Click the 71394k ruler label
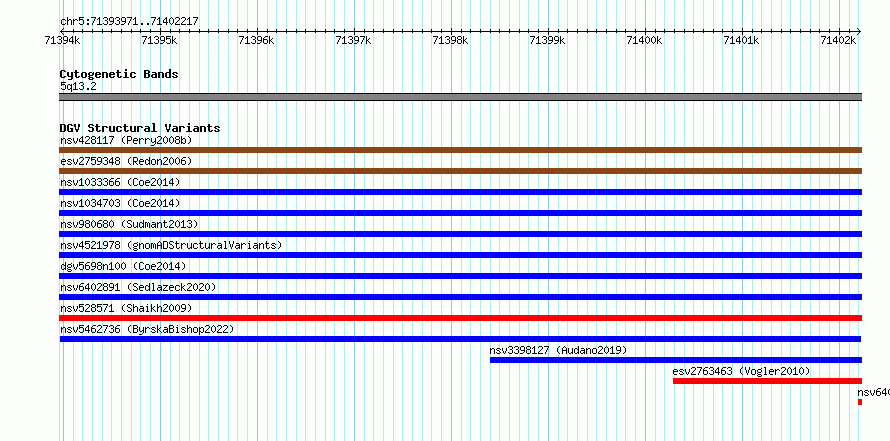 (62, 40)
